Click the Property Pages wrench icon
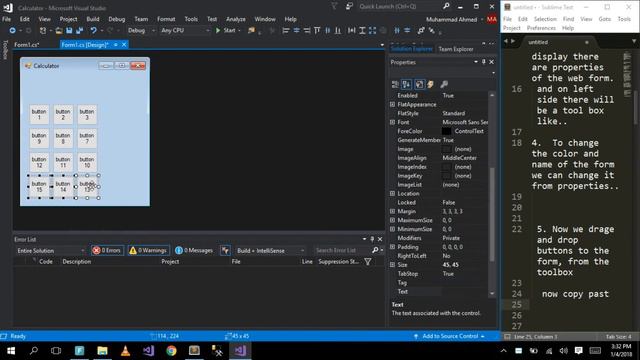The image size is (640, 360). [x=444, y=84]
